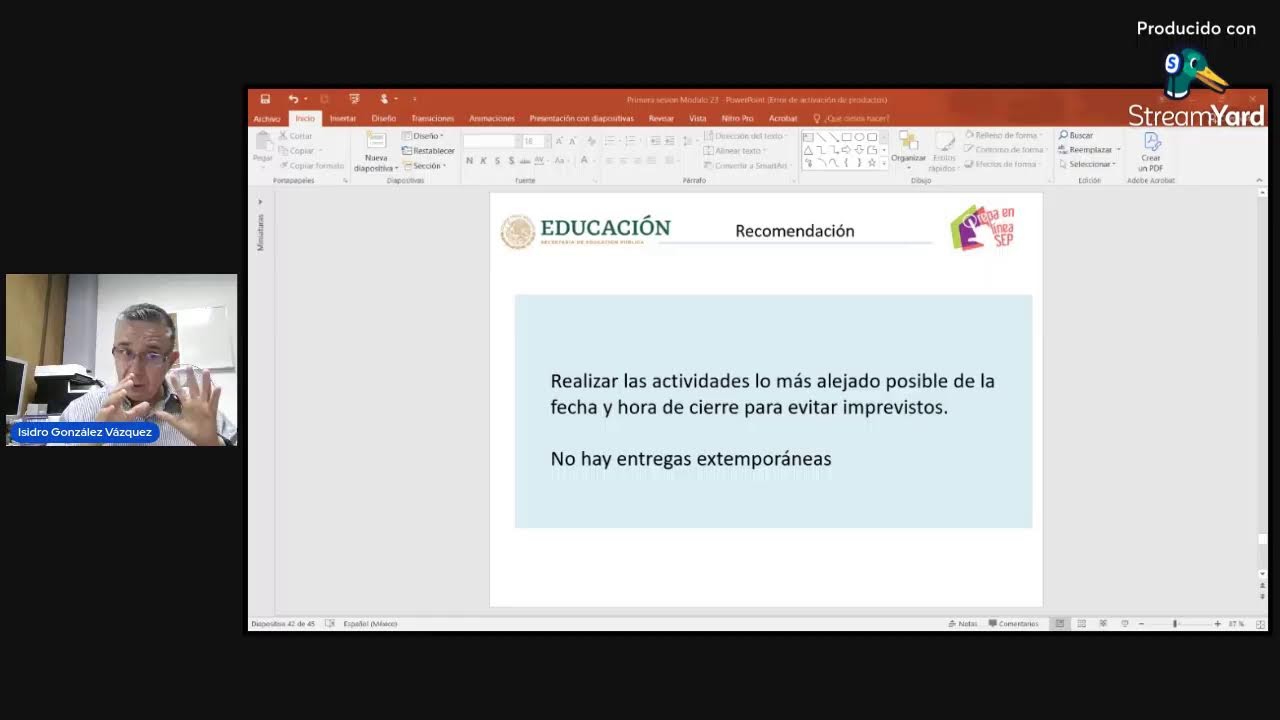This screenshot has height=720, width=1280.
Task: Click Cortar scissors command
Action: click(x=296, y=136)
